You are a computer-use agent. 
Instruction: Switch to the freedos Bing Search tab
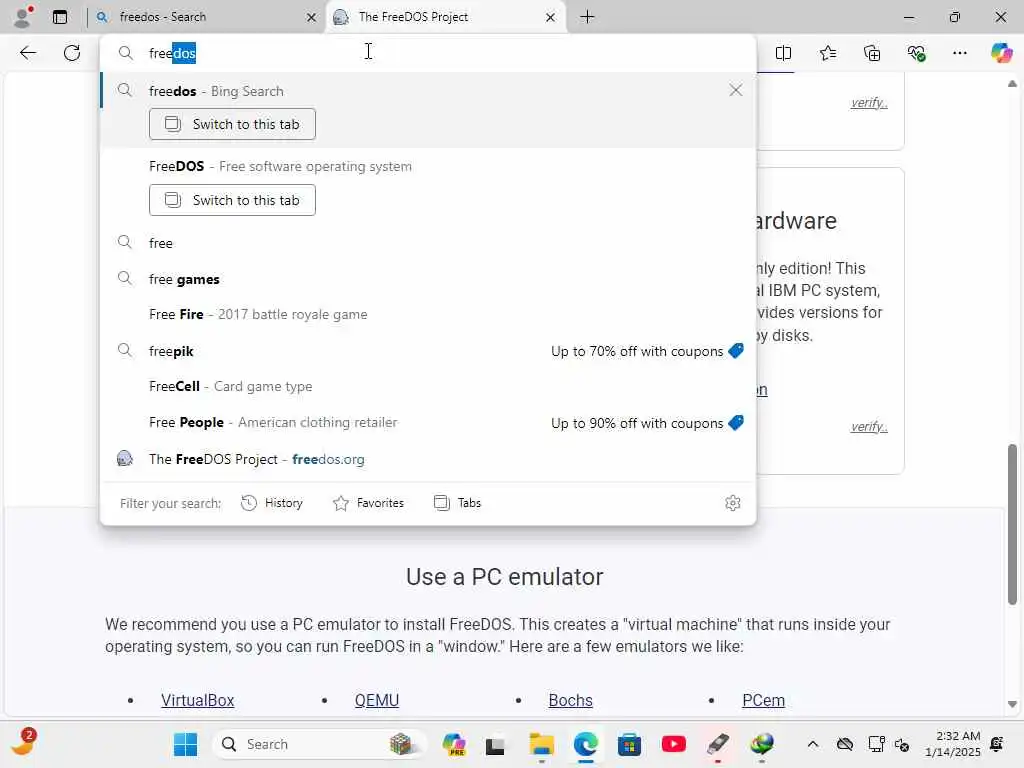232,124
